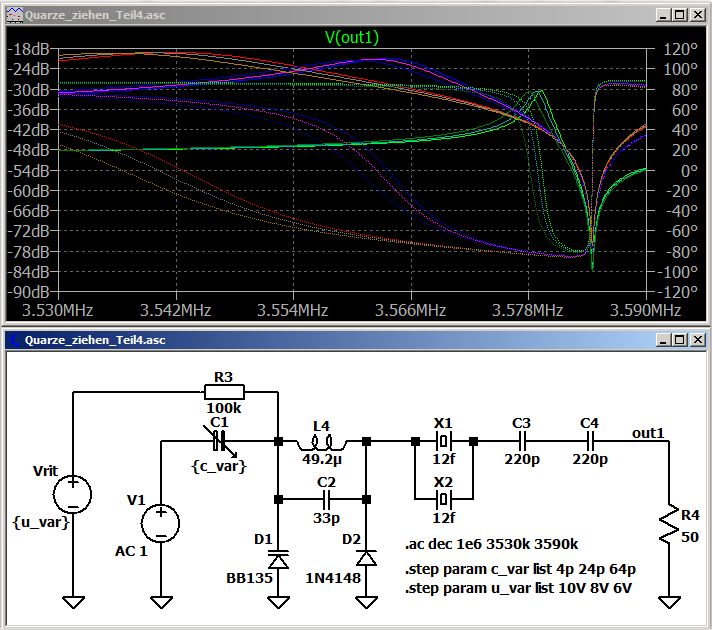Click the 0° right phase axis label
This screenshot has height=630, width=712.
(x=689, y=171)
